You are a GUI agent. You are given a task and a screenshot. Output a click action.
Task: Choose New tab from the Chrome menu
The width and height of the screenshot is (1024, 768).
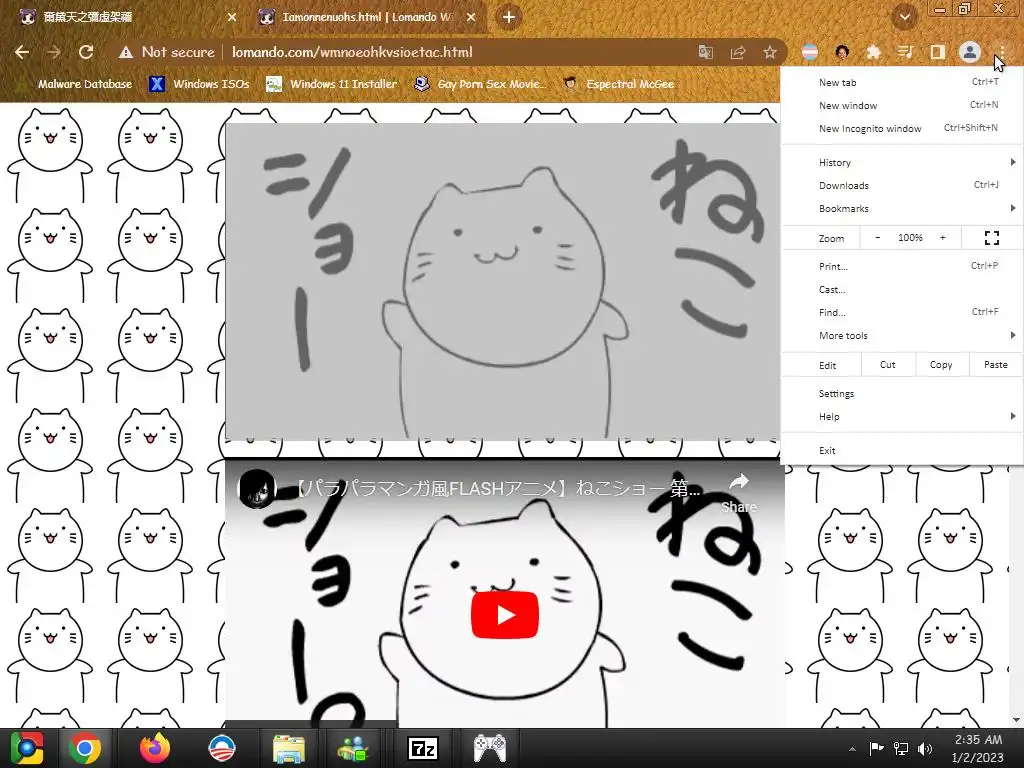click(902, 82)
